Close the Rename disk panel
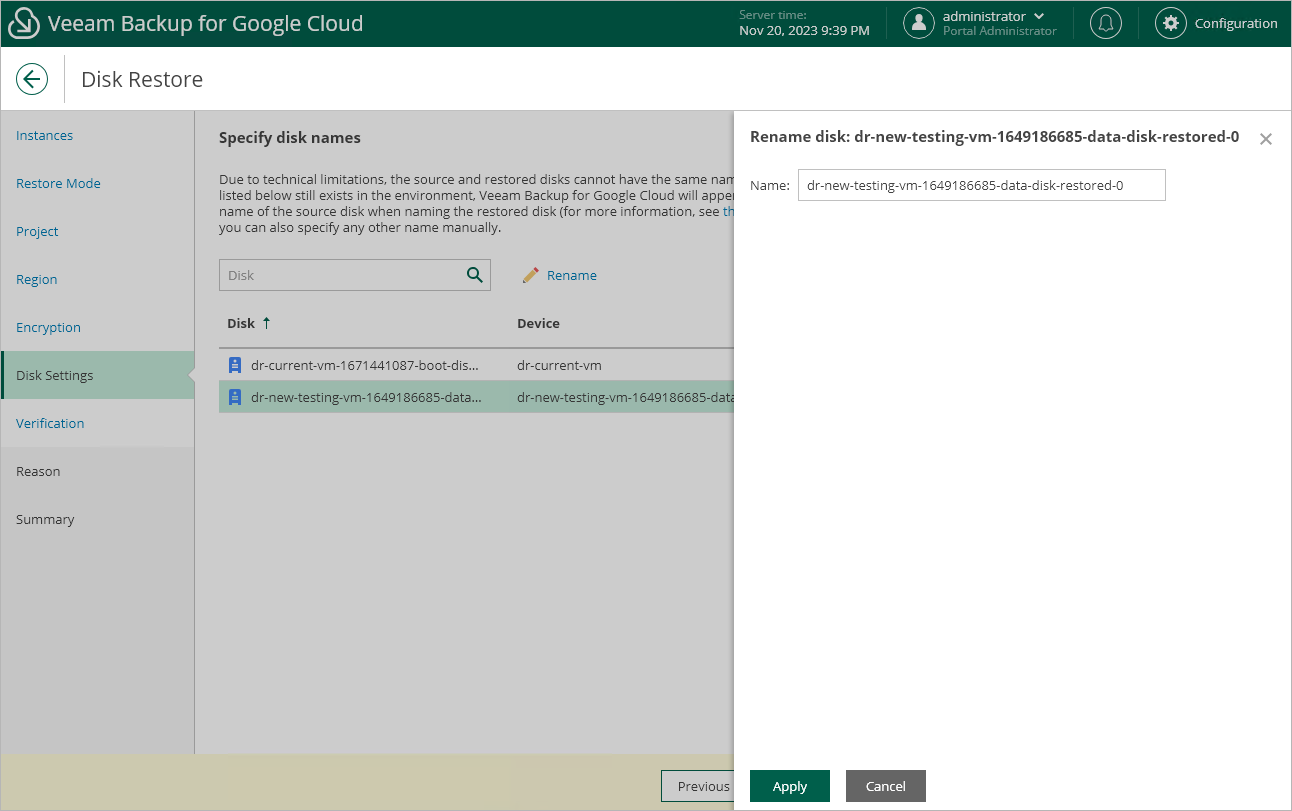1292x811 pixels. pos(1266,139)
